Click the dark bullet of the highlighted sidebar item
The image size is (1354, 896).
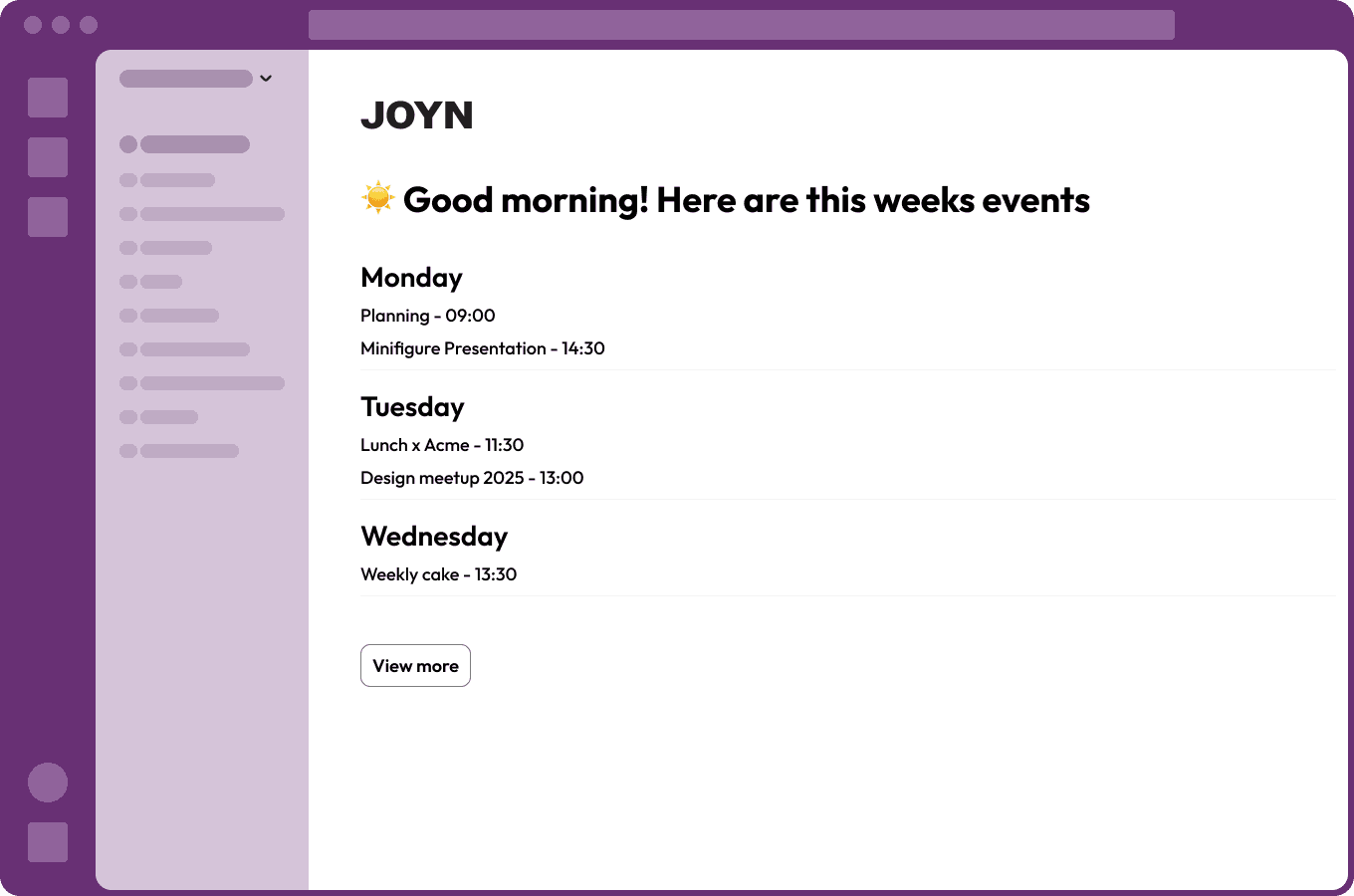coord(128,144)
